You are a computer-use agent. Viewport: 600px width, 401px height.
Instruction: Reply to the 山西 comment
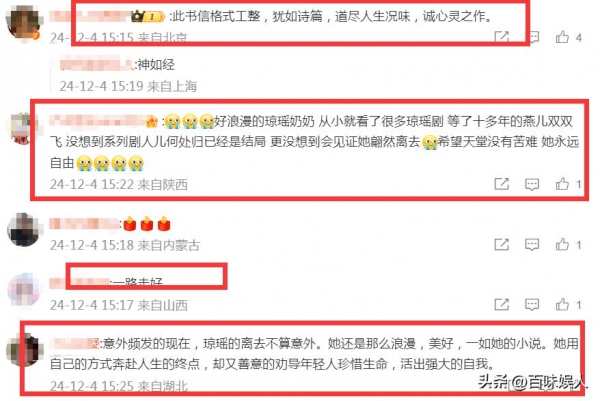point(532,305)
